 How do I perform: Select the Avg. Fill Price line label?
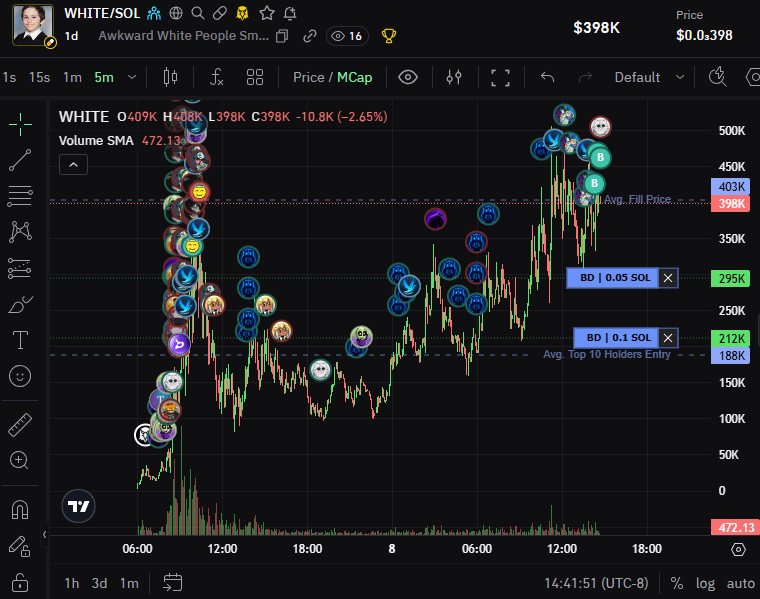(637, 199)
